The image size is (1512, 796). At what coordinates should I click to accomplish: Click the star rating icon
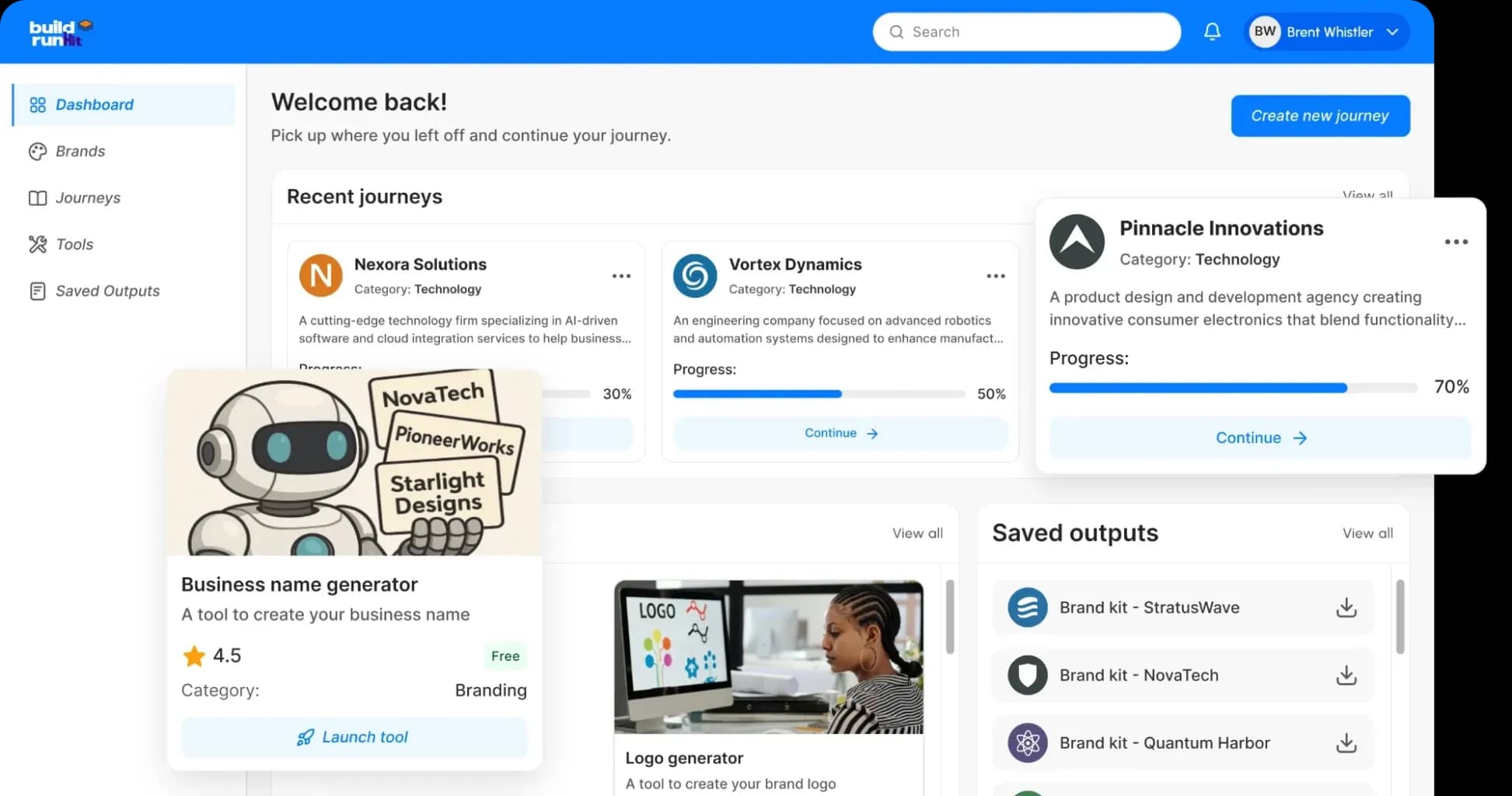194,656
